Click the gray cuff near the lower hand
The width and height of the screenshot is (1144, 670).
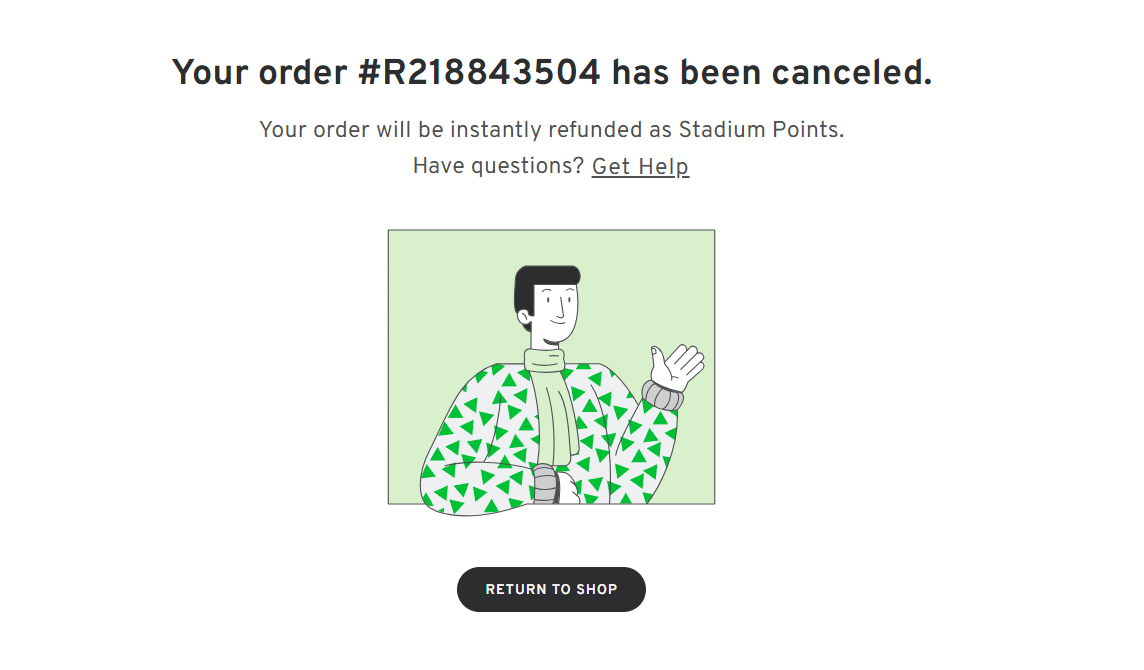coord(545,483)
